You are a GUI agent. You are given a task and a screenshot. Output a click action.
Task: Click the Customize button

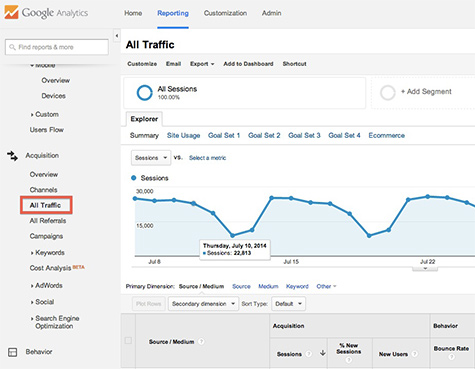[x=142, y=64]
